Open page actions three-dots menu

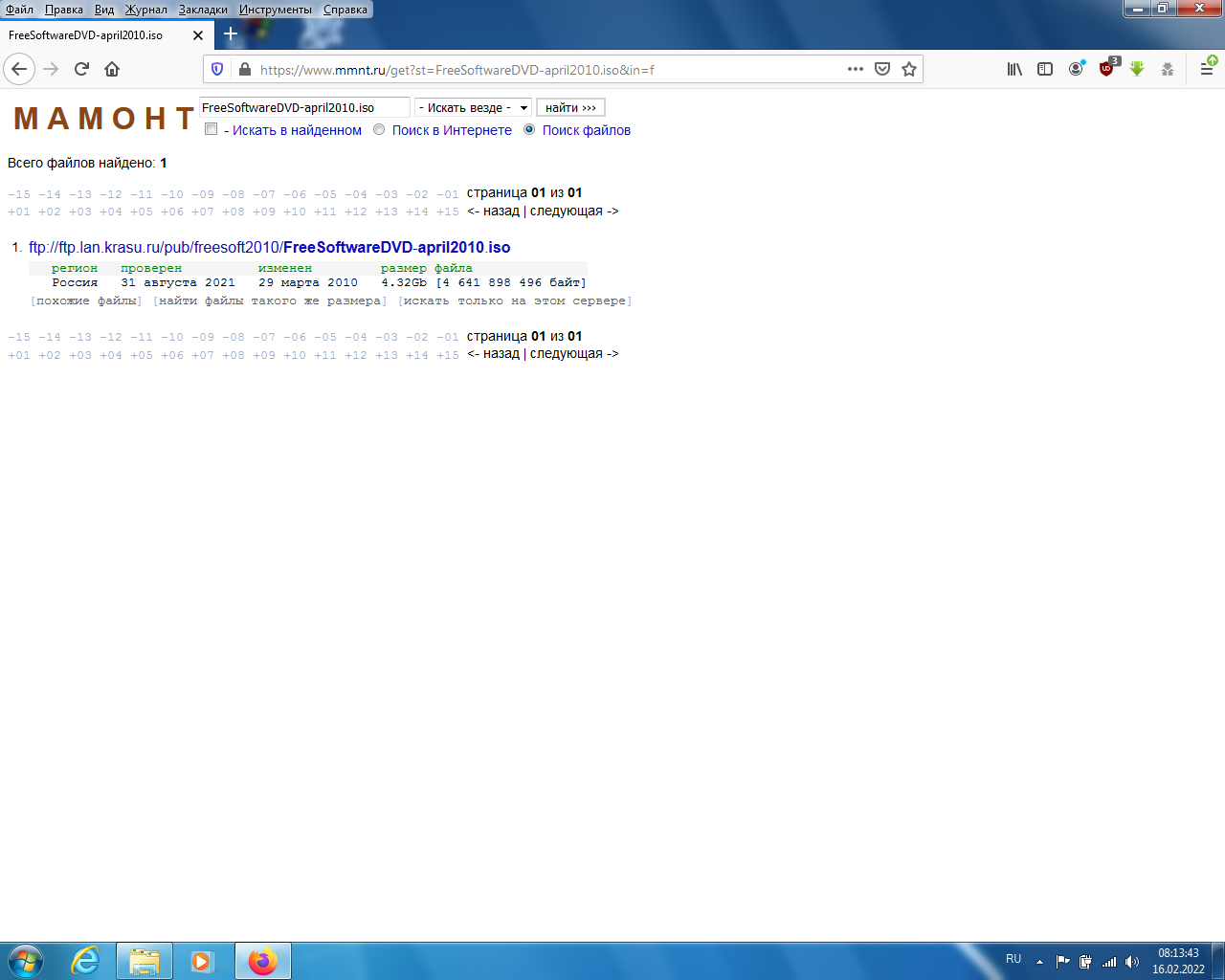(x=856, y=69)
